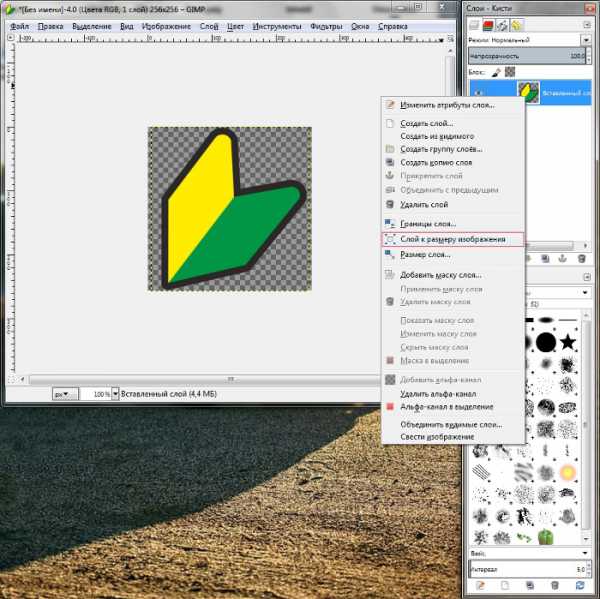
Task: Open the Правка menu
Action: tap(51, 26)
